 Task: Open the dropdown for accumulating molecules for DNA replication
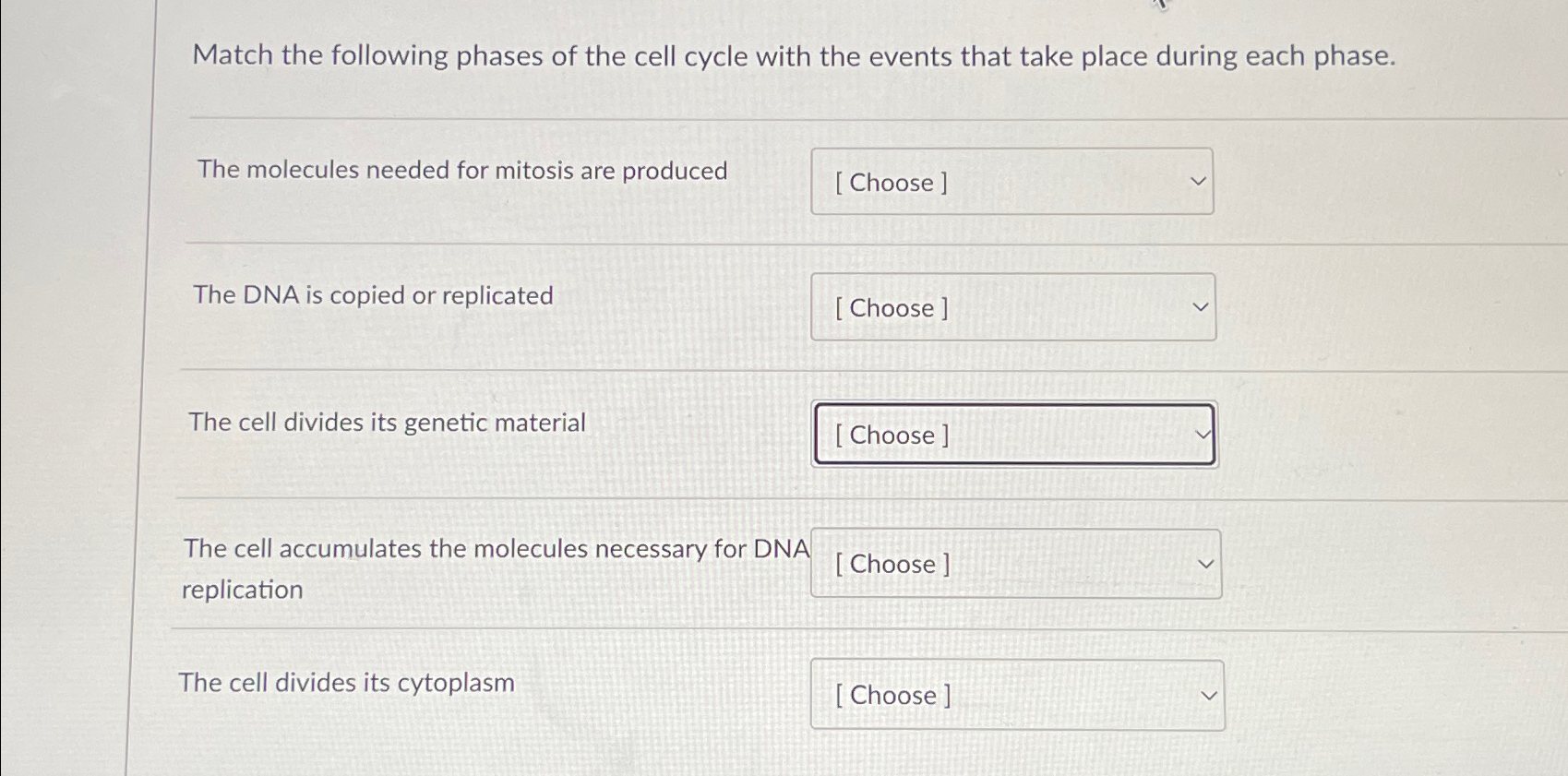click(1015, 563)
